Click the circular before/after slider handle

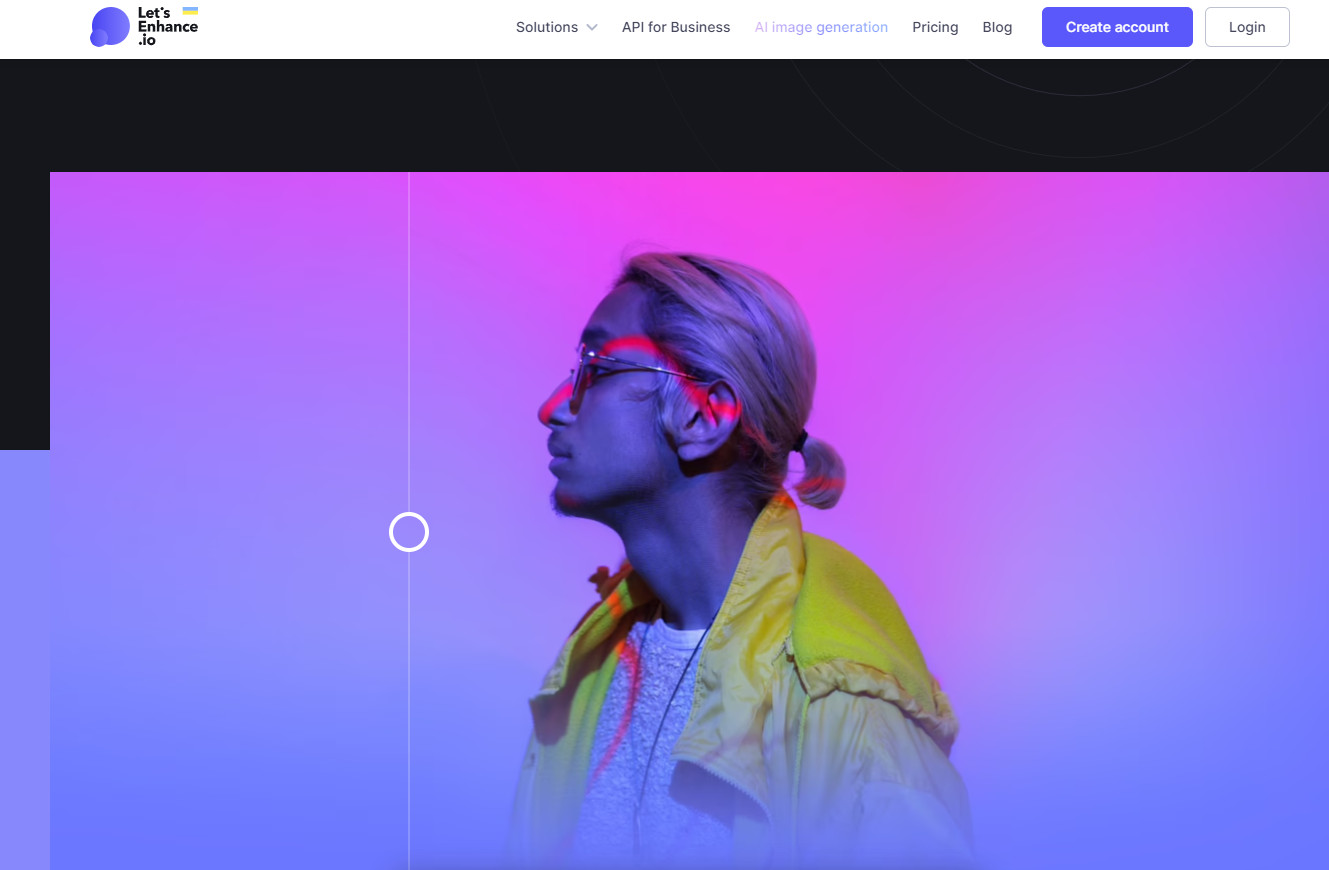pyautogui.click(x=409, y=532)
